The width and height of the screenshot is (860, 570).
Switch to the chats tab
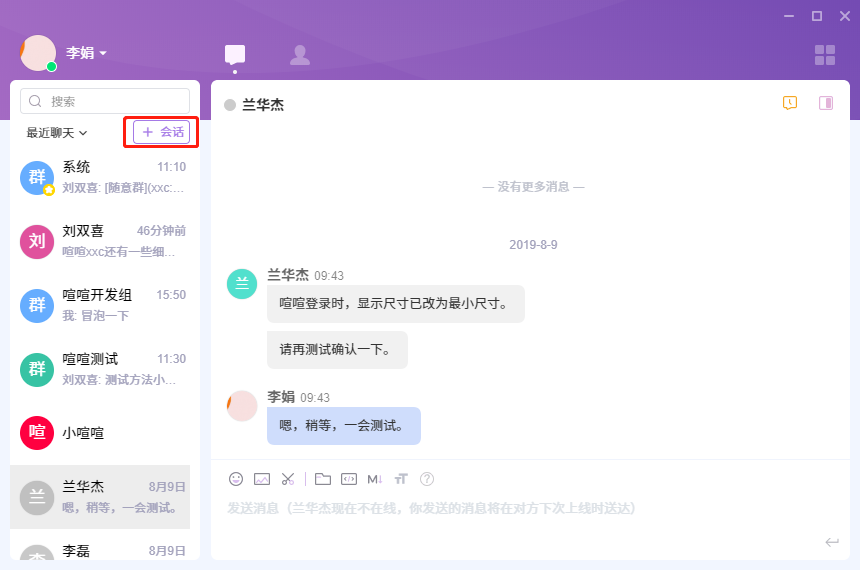[x=235, y=55]
